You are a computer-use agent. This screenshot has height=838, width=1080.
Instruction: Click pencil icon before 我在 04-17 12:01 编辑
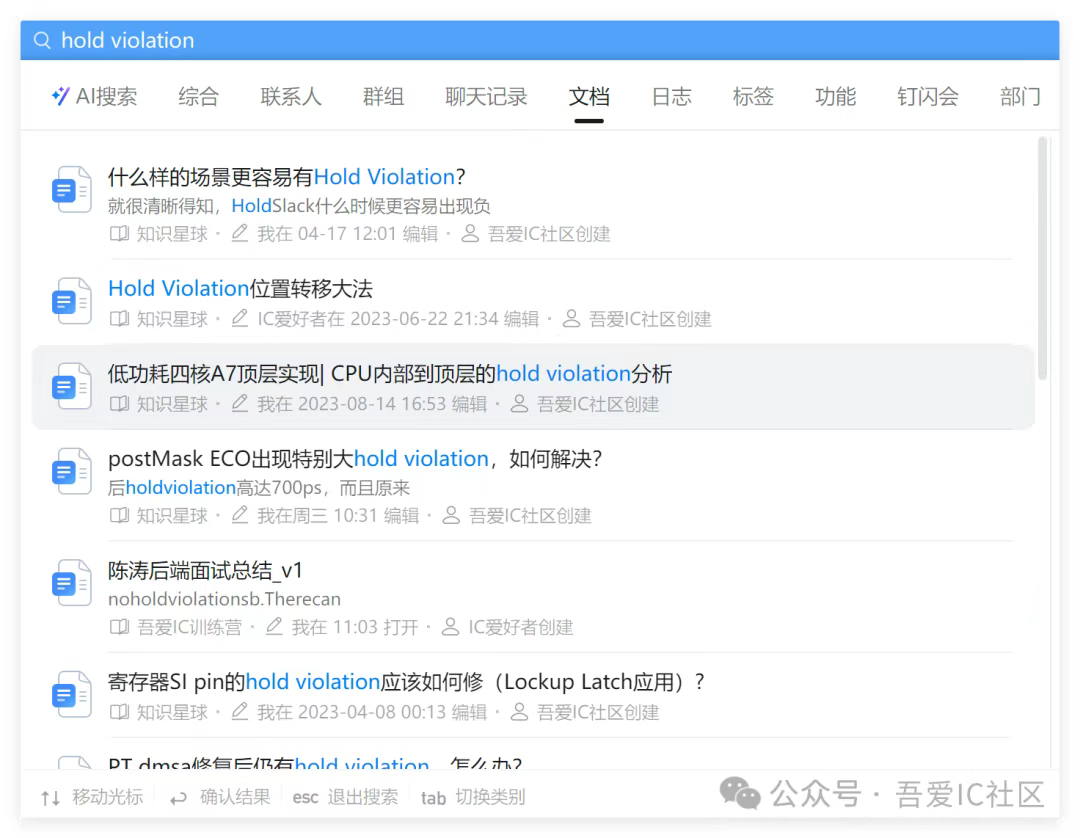[239, 233]
